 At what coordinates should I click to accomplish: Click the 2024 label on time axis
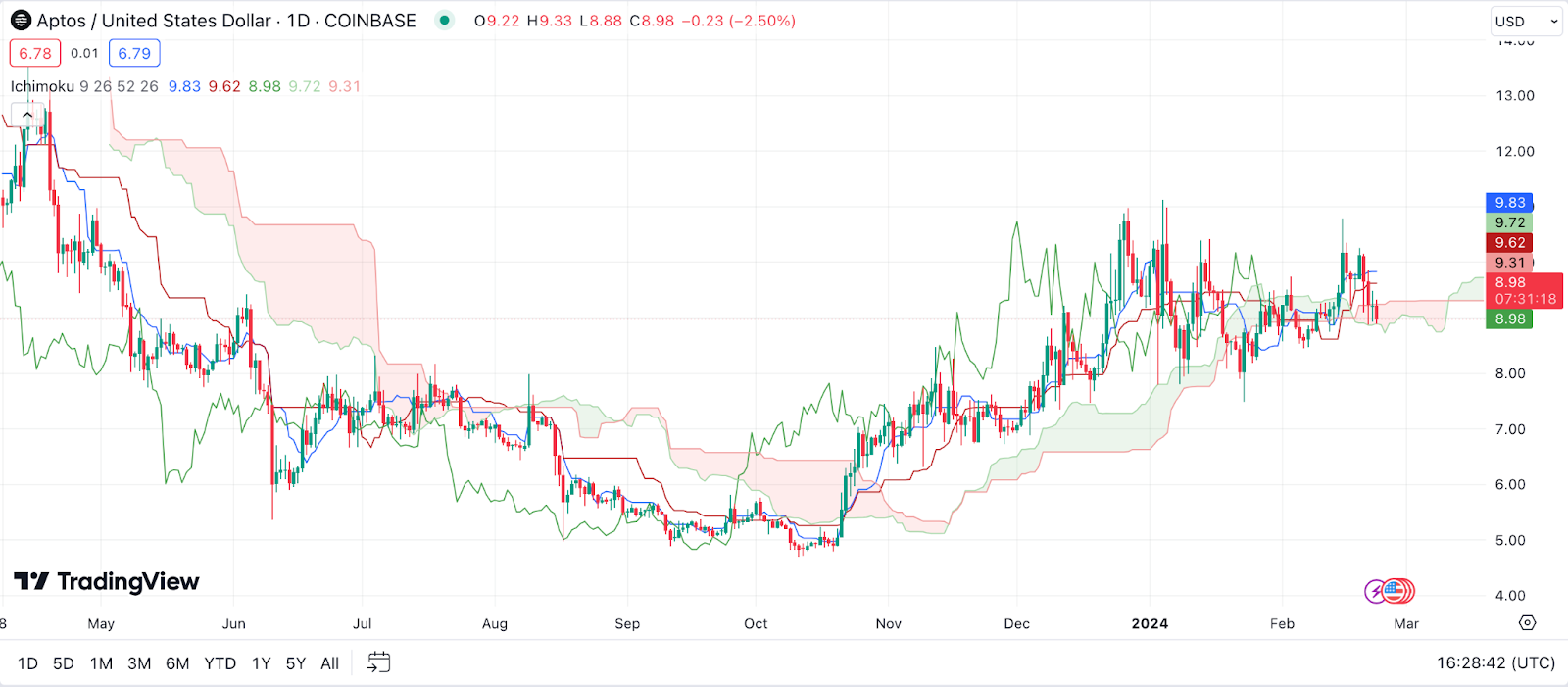click(x=1150, y=623)
